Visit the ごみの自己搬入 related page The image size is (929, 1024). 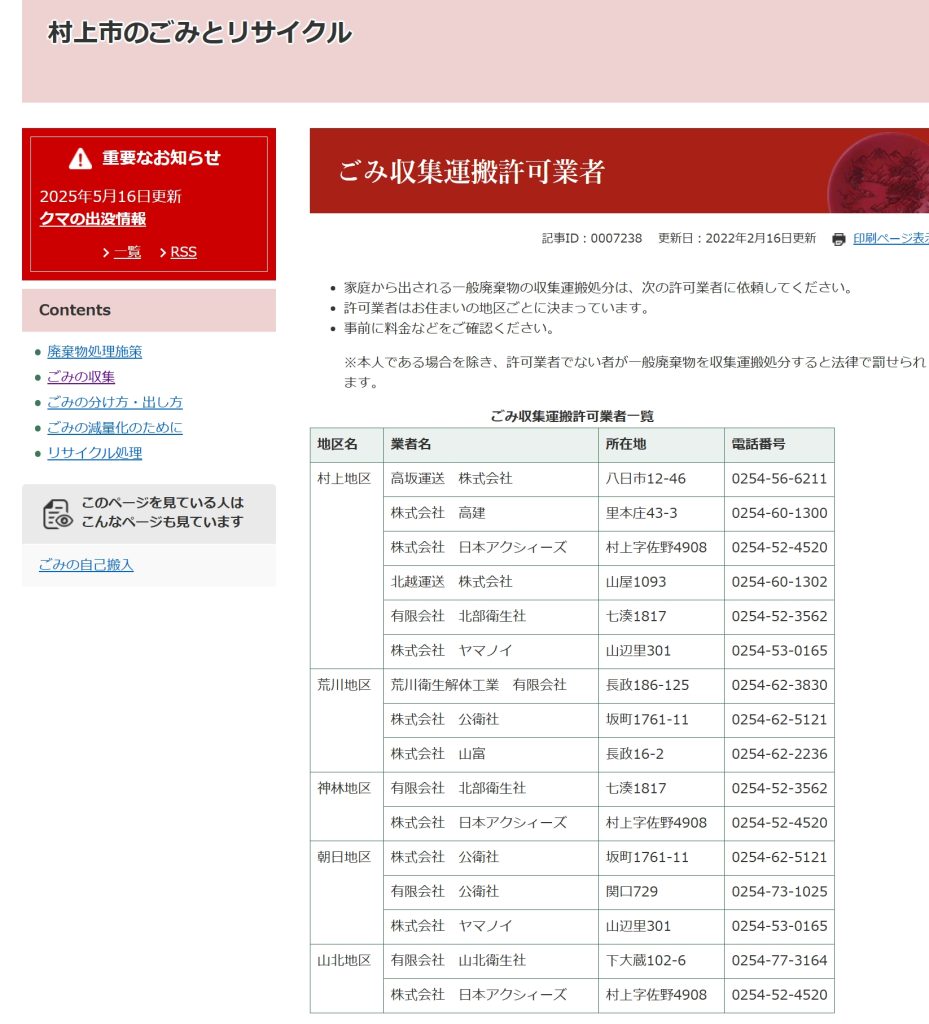click(x=85, y=565)
